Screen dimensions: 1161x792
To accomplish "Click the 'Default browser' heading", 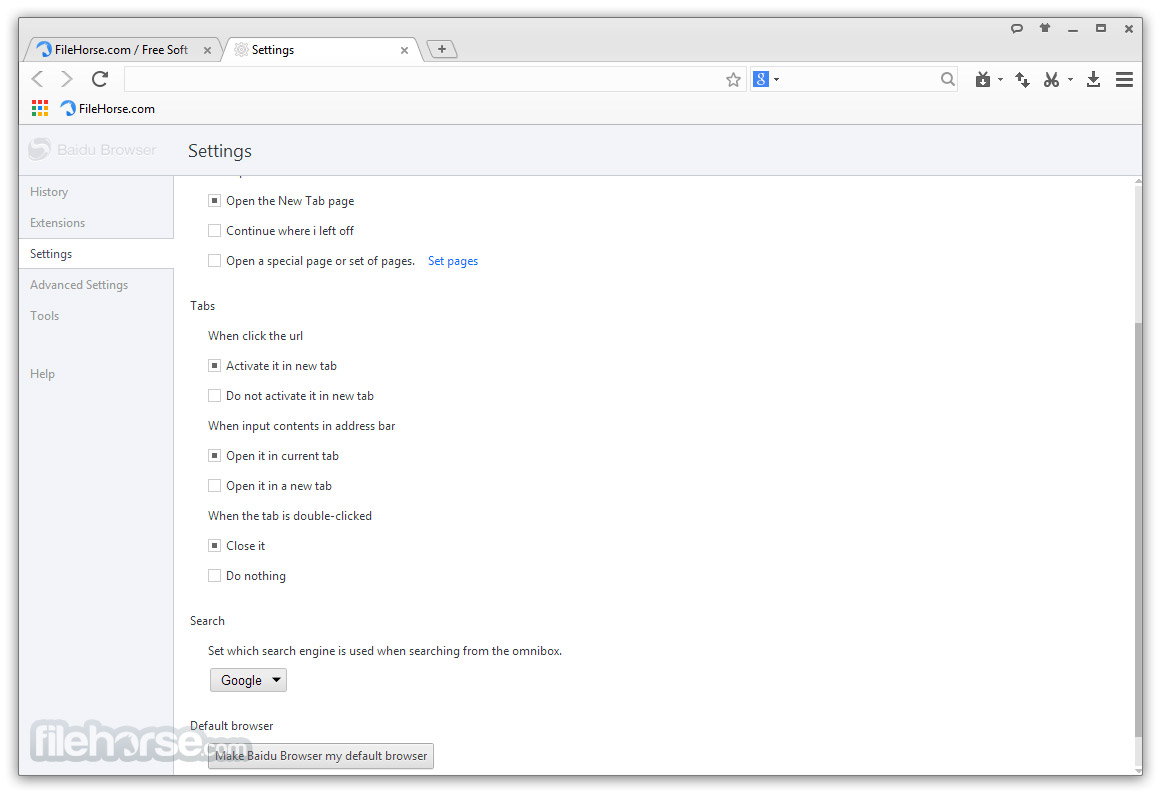I will [x=231, y=726].
